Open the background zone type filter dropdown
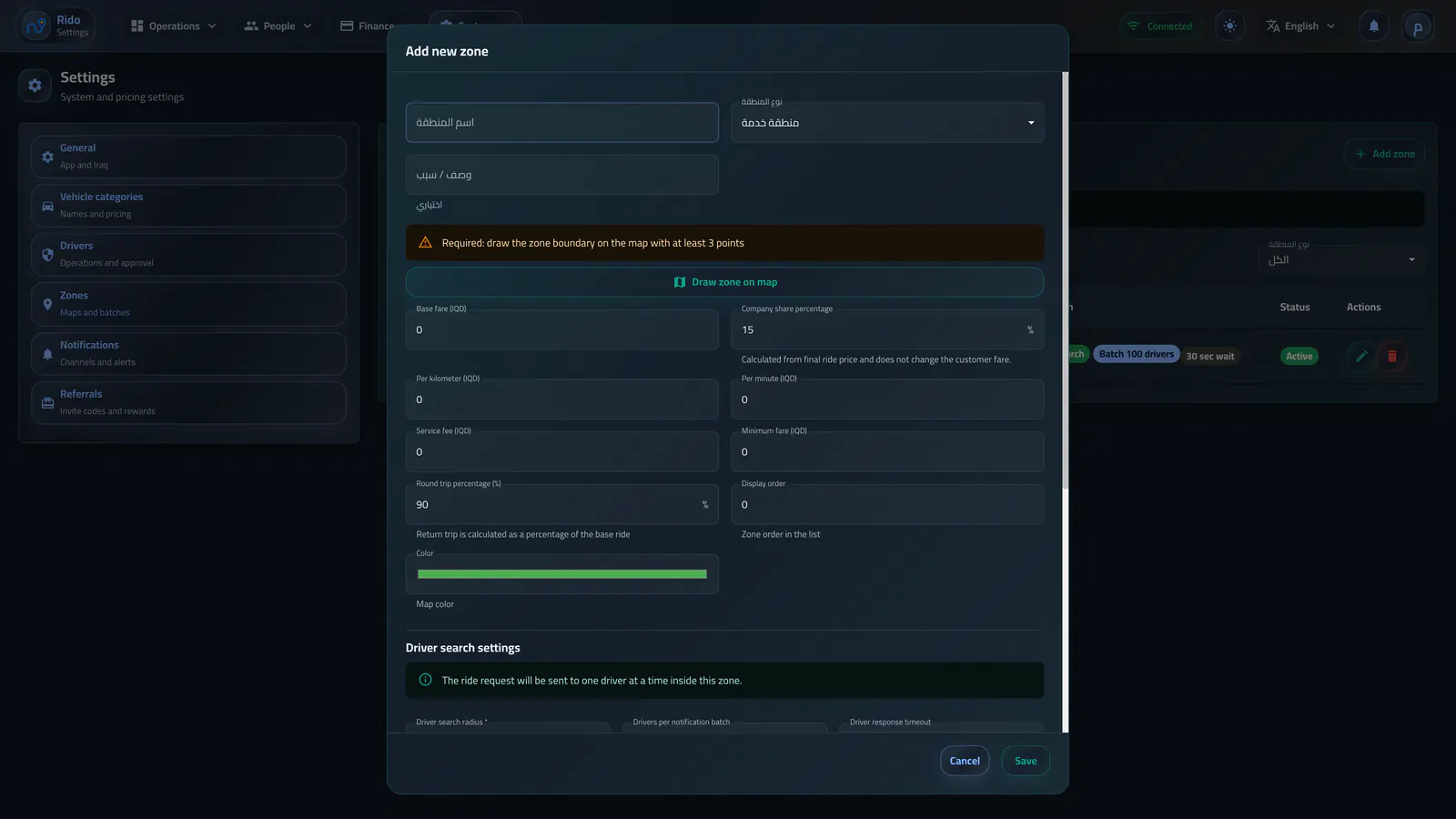 click(1341, 259)
